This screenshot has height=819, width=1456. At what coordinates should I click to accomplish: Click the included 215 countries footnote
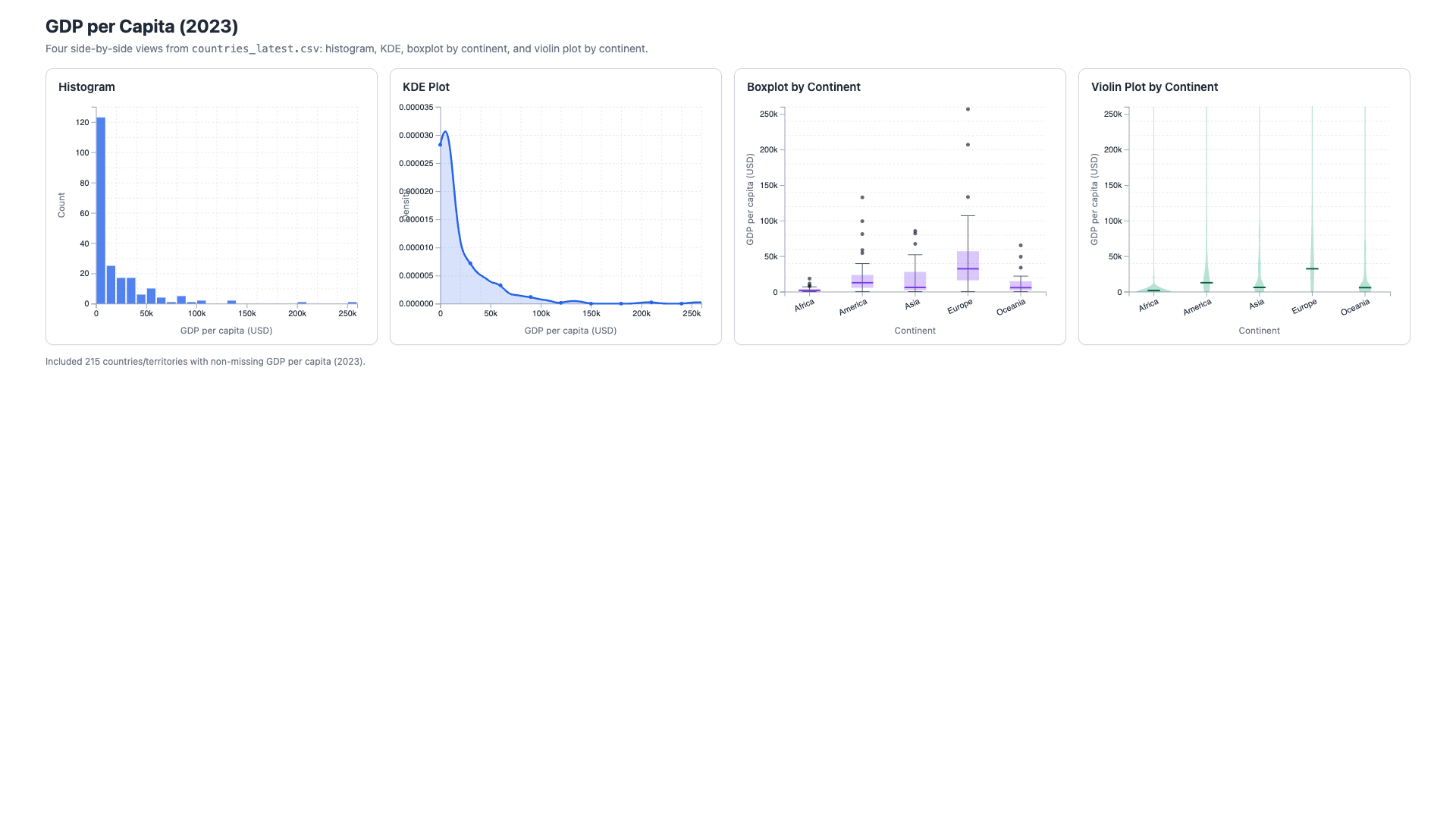click(x=206, y=362)
